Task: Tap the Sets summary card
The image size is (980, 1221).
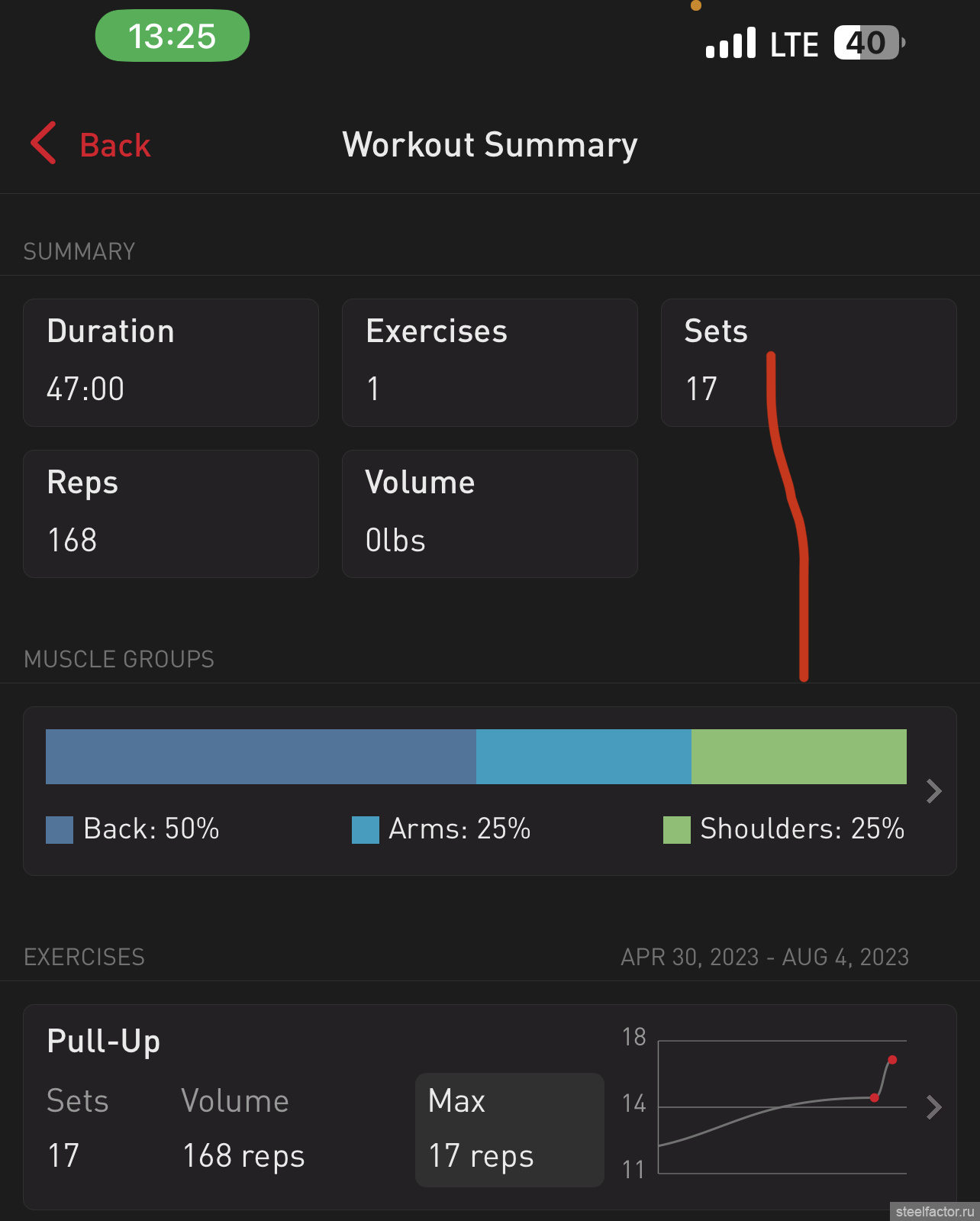Action: [808, 363]
